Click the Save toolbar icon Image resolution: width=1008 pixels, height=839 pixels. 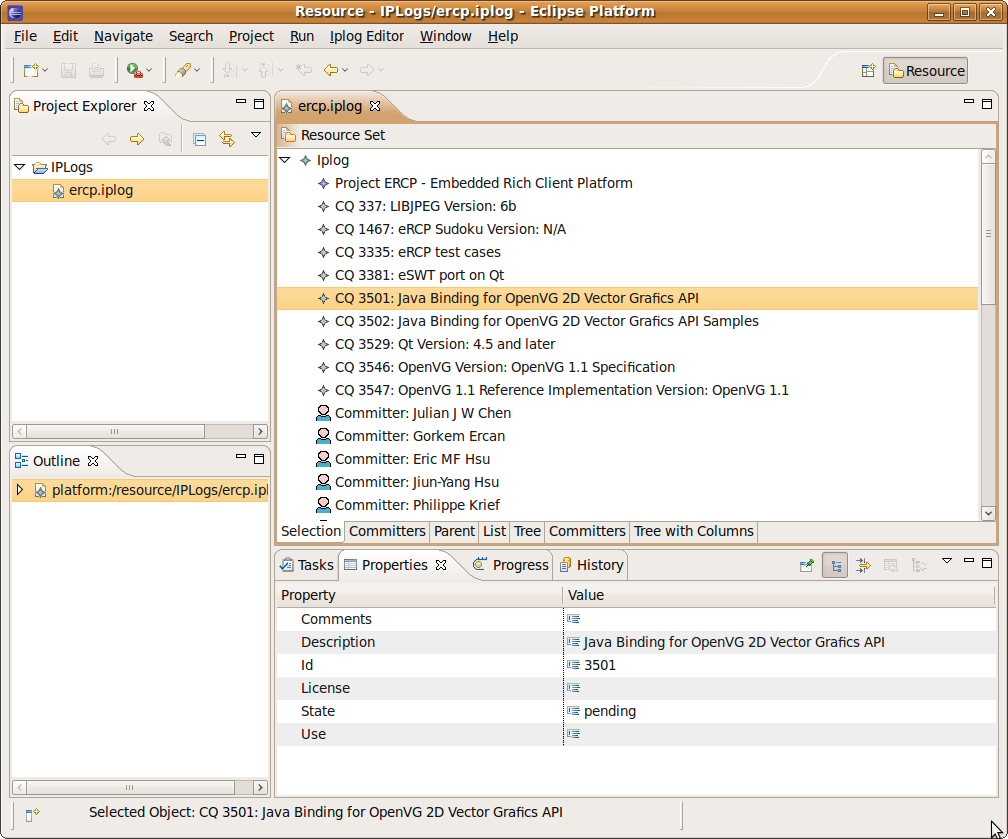click(68, 70)
